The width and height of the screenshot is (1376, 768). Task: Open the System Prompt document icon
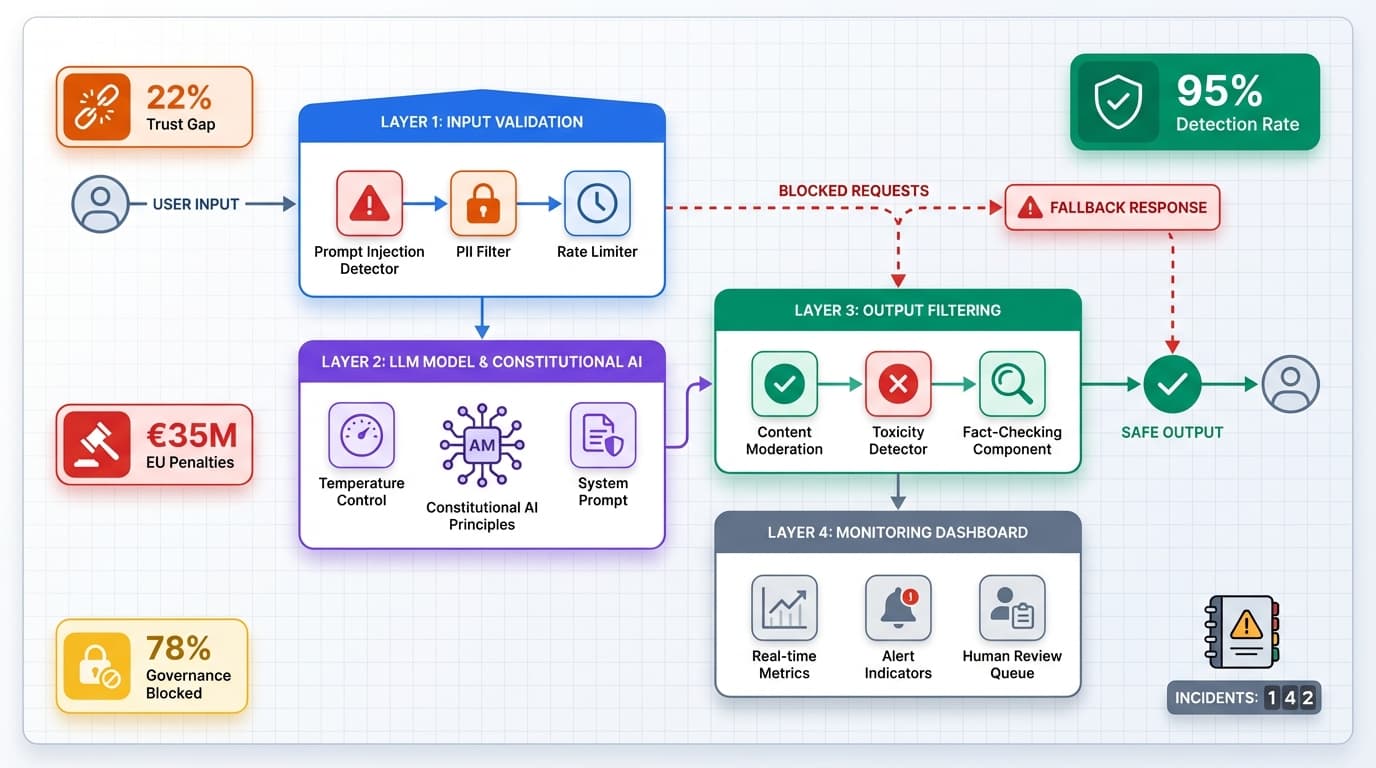[x=602, y=434]
